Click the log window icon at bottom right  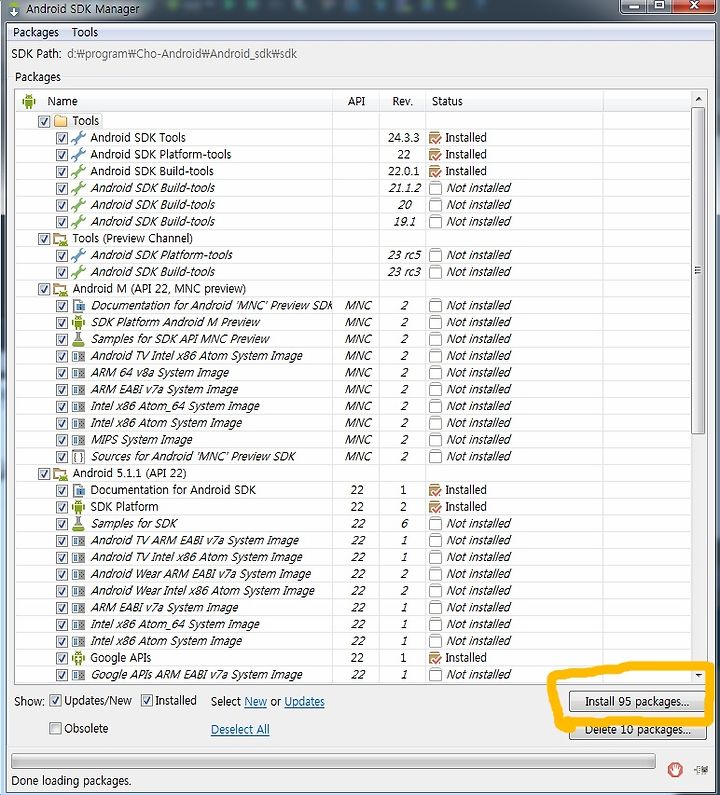tap(701, 770)
